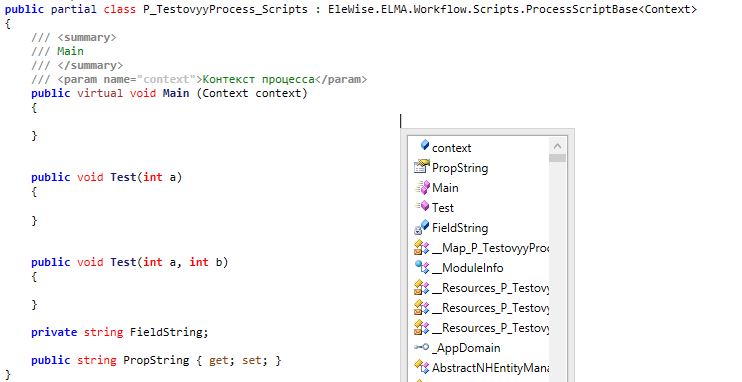Click the 'partial' keyword in class declaration

point(74,9)
